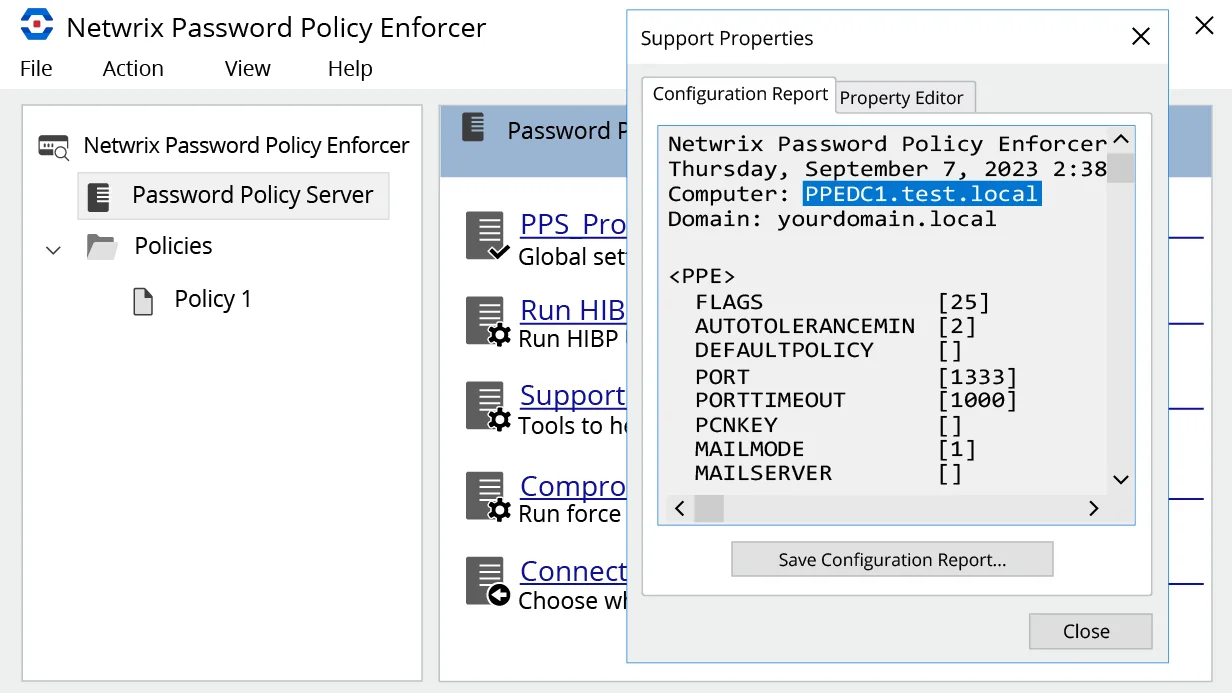This screenshot has height=693, width=1232.
Task: Click the Netwrix Password Policy Enforcer root node icon
Action: coord(54,146)
